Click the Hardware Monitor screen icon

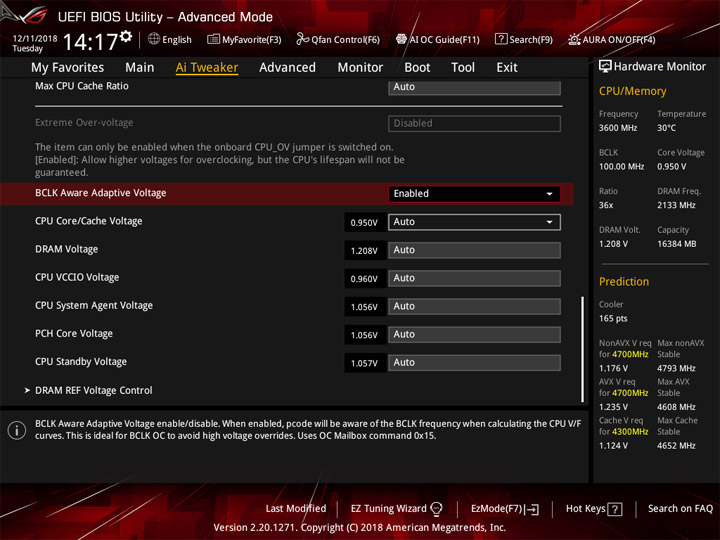605,67
